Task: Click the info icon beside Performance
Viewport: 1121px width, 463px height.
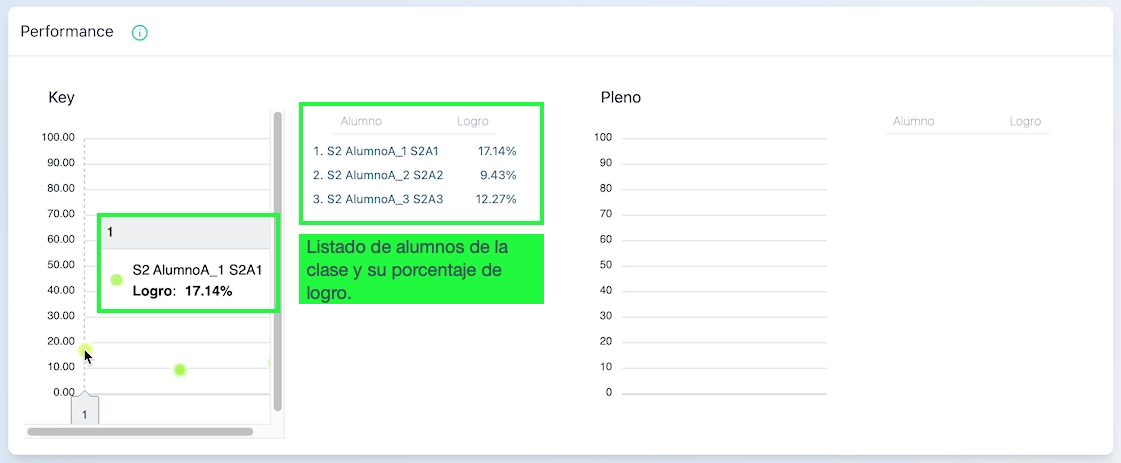Action: tap(140, 32)
